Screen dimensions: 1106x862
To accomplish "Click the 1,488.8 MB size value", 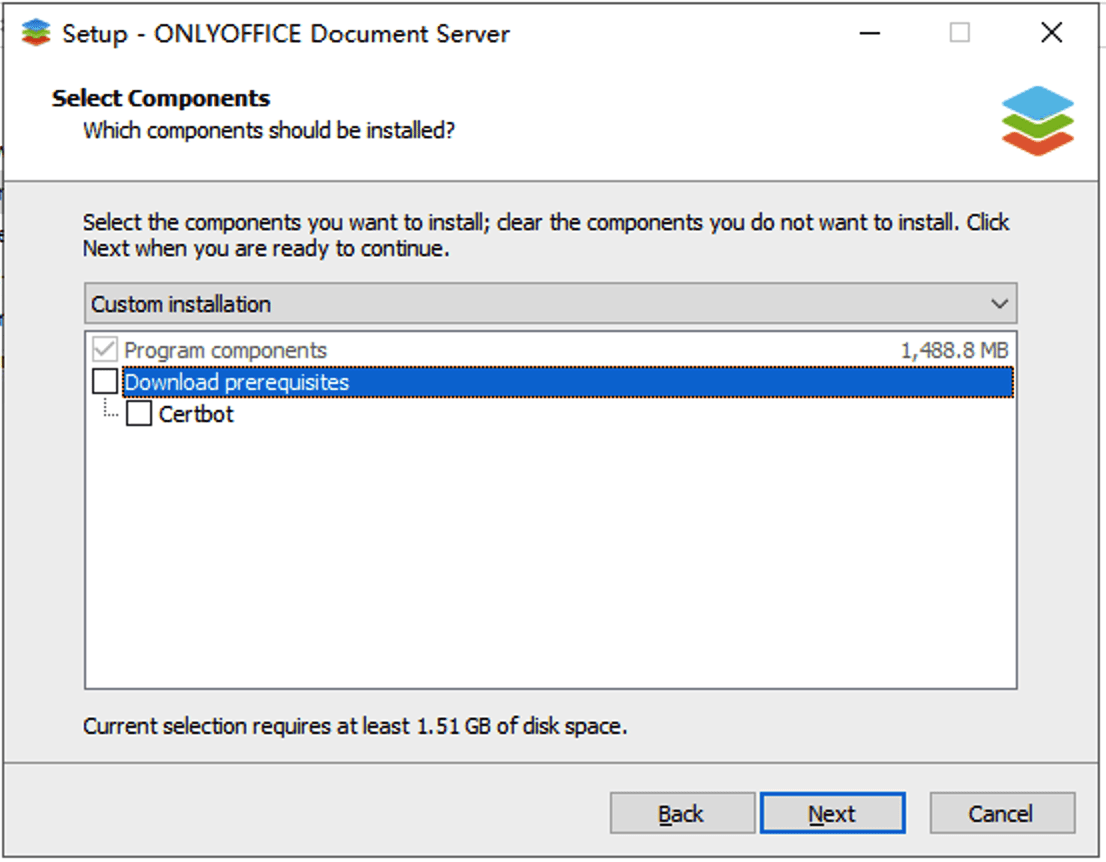I will tap(954, 350).
